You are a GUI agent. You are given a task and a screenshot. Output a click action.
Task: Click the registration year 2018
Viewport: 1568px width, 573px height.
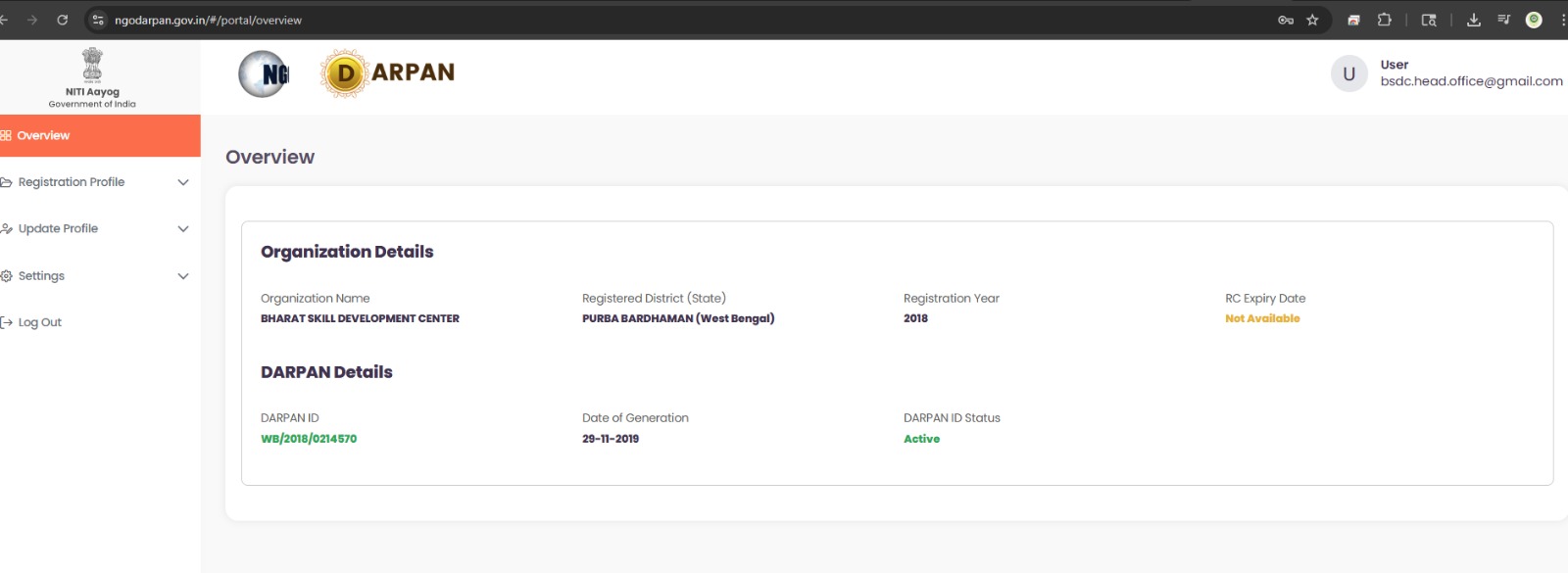[915, 318]
